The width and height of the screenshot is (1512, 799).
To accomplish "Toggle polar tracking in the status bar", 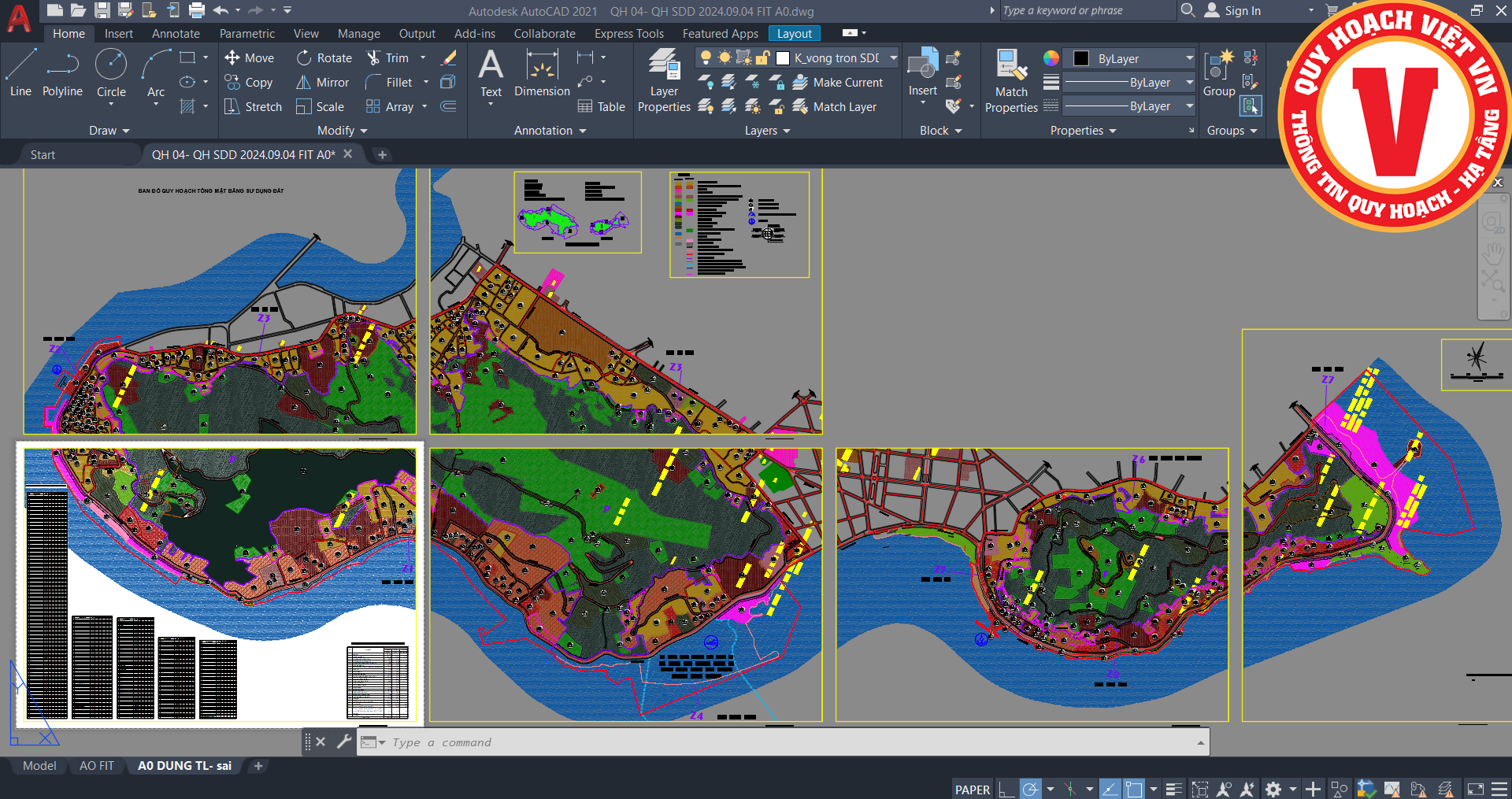I will click(1030, 789).
